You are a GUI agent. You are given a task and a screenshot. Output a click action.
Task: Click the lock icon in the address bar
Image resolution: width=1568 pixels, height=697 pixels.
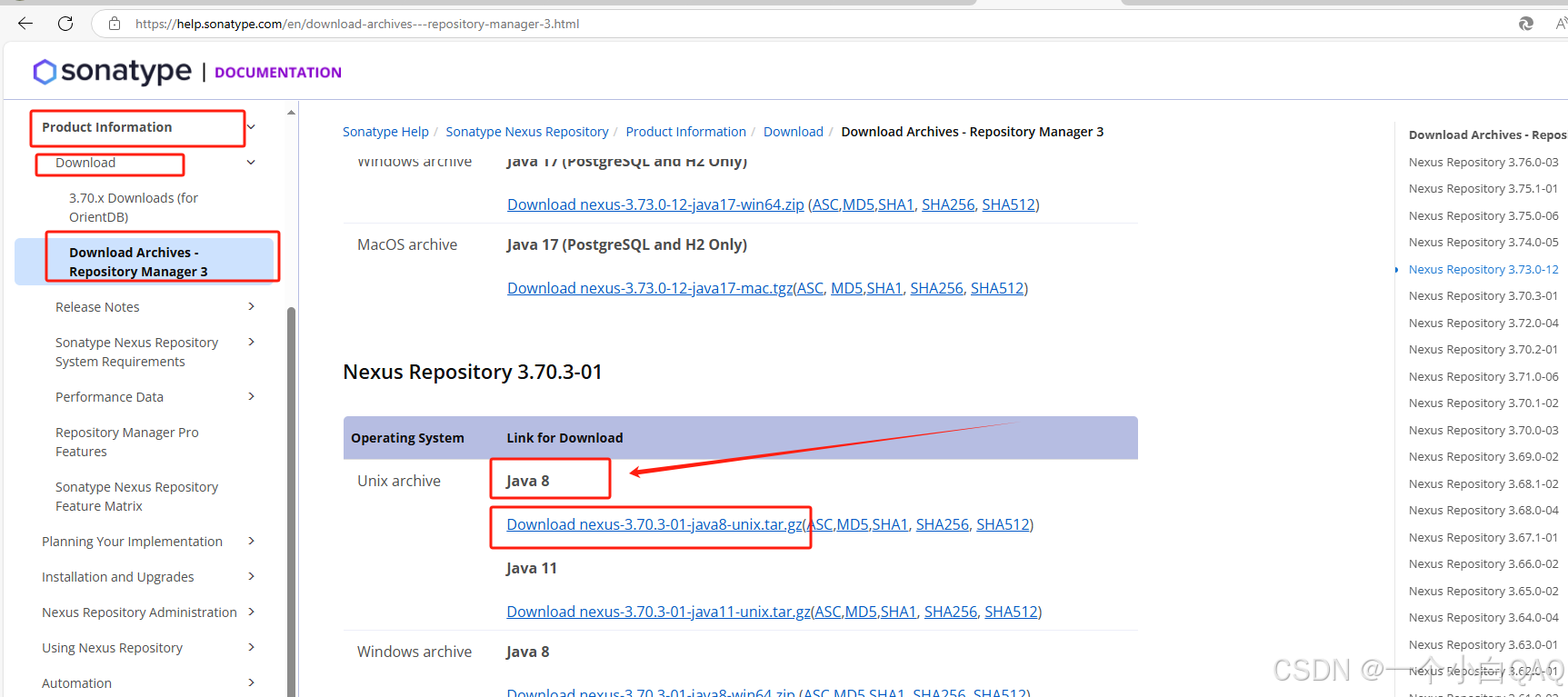pyautogui.click(x=115, y=24)
